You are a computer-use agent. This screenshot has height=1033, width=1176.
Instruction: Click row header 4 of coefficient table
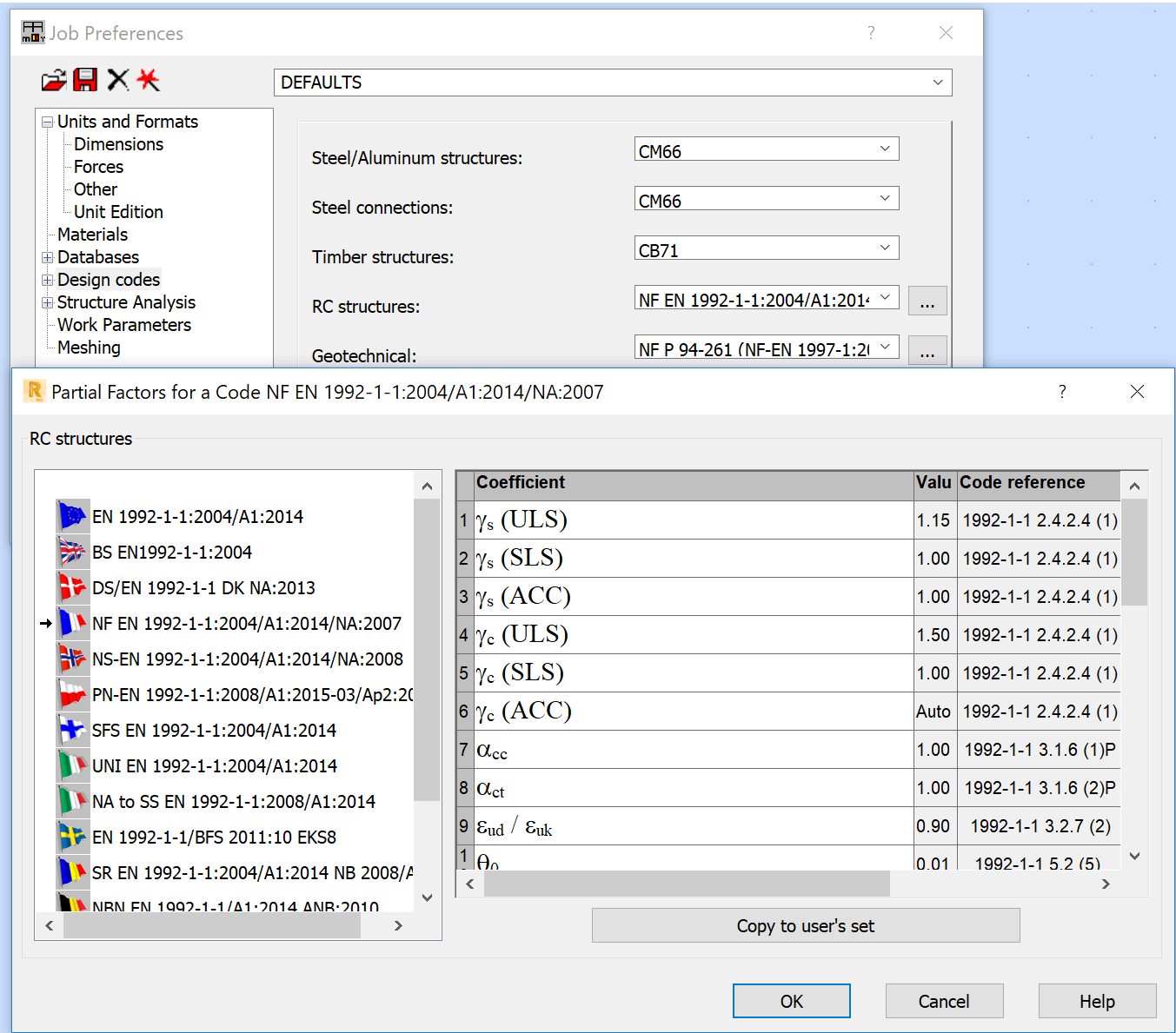464,634
